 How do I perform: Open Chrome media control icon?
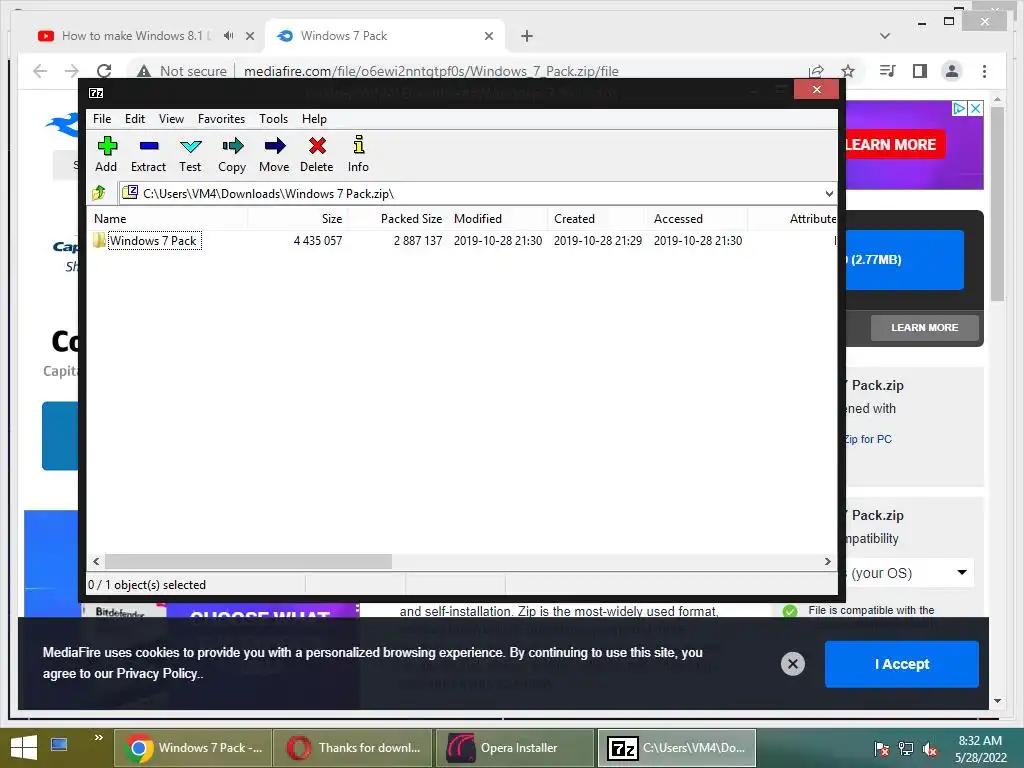[887, 71]
